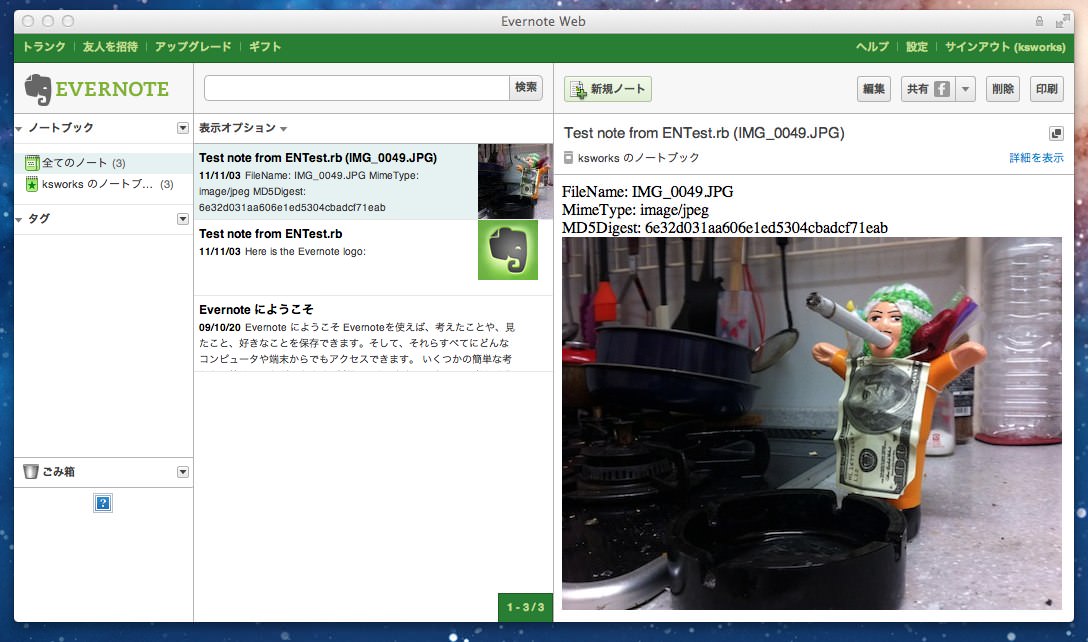This screenshot has width=1088, height=642.
Task: Open the 共有 share dropdown arrow
Action: [x=965, y=89]
